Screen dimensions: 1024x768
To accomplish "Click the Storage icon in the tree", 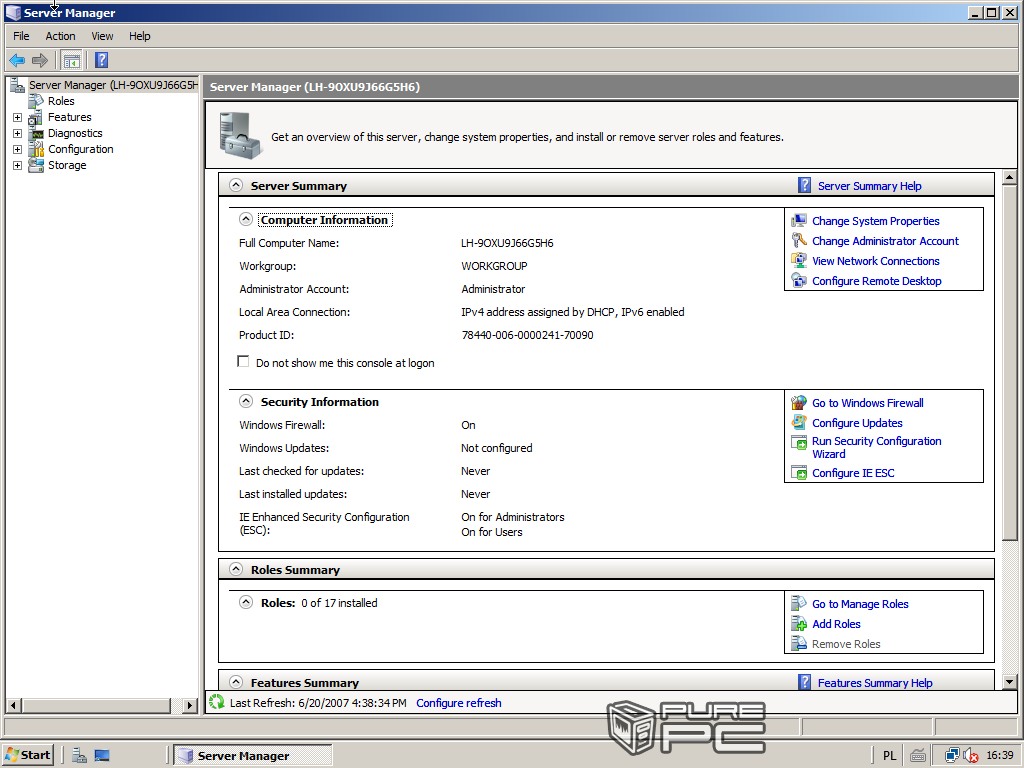I will 36,165.
